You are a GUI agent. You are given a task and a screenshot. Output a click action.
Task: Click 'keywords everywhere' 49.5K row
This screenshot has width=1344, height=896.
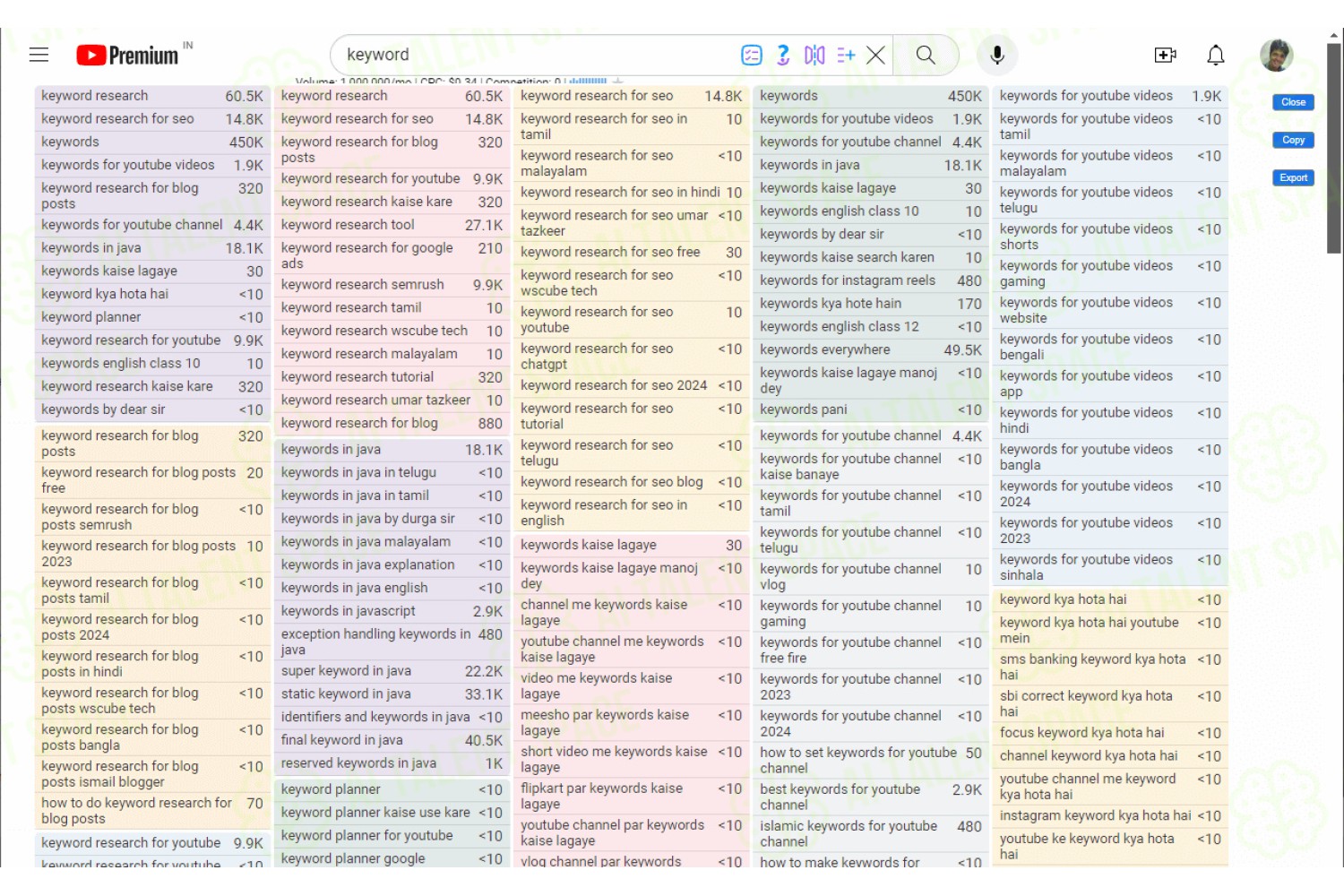(871, 350)
